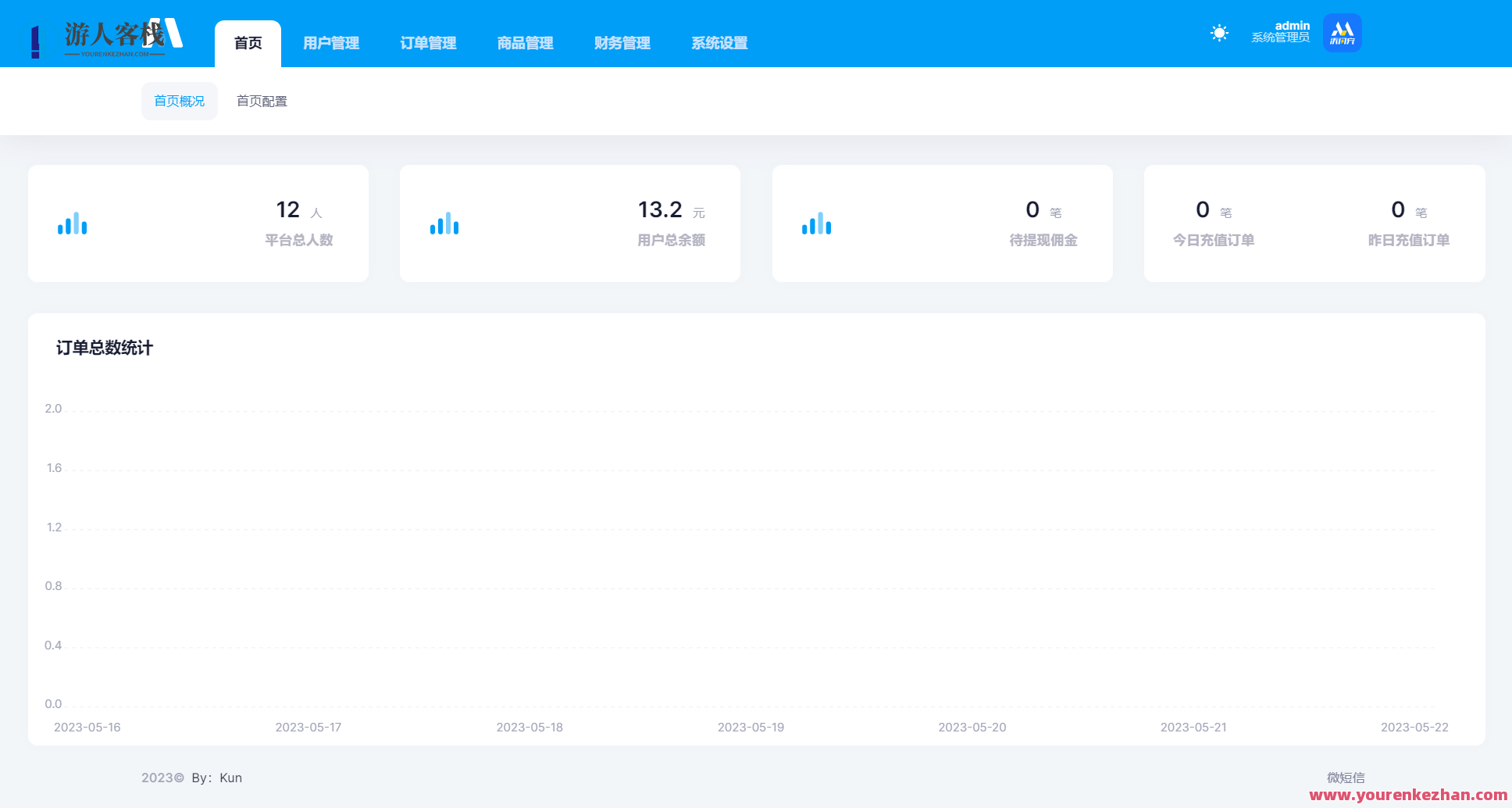The width and height of the screenshot is (1512, 808).
Task: Open the 用户管理 menu
Action: 330,43
